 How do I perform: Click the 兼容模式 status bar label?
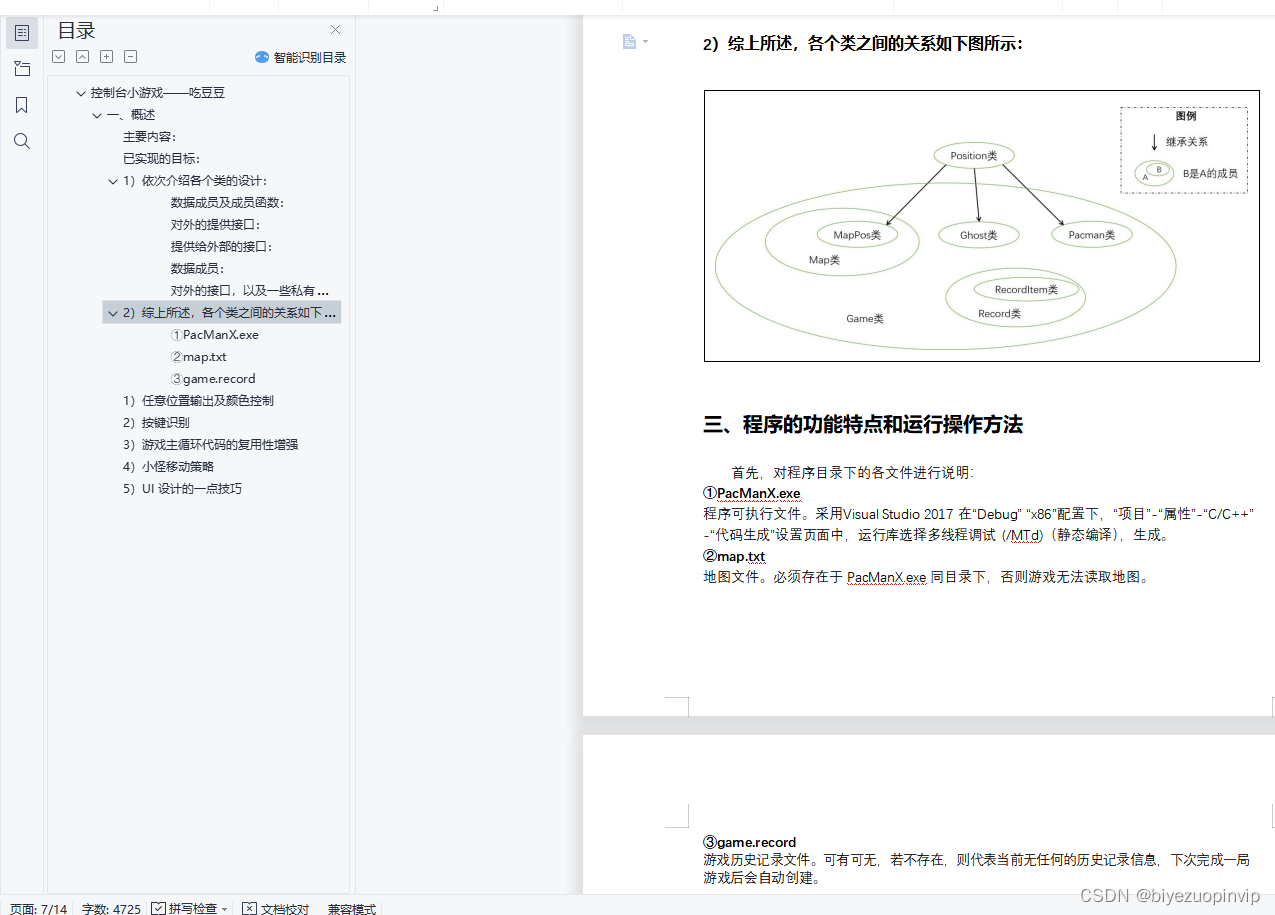[352, 909]
